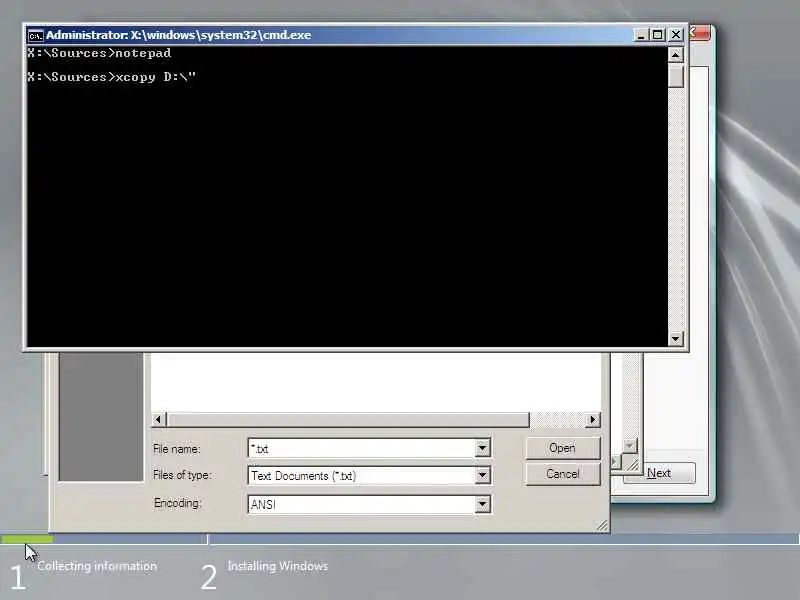This screenshot has height=600, width=800.
Task: Click the Administrator cmd.exe title text
Action: coord(179,35)
